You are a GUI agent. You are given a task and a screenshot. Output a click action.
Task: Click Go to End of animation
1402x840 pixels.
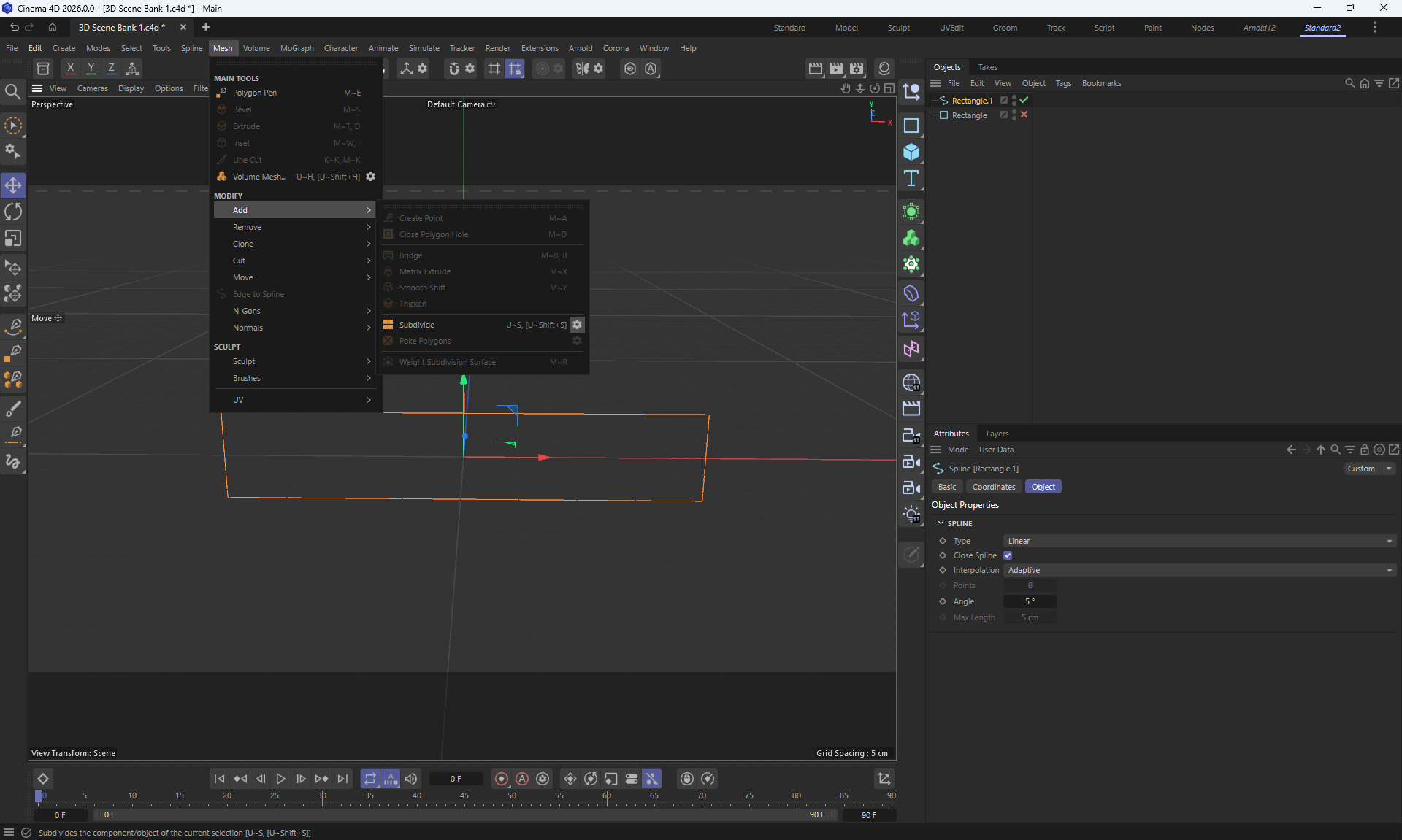pyautogui.click(x=342, y=779)
